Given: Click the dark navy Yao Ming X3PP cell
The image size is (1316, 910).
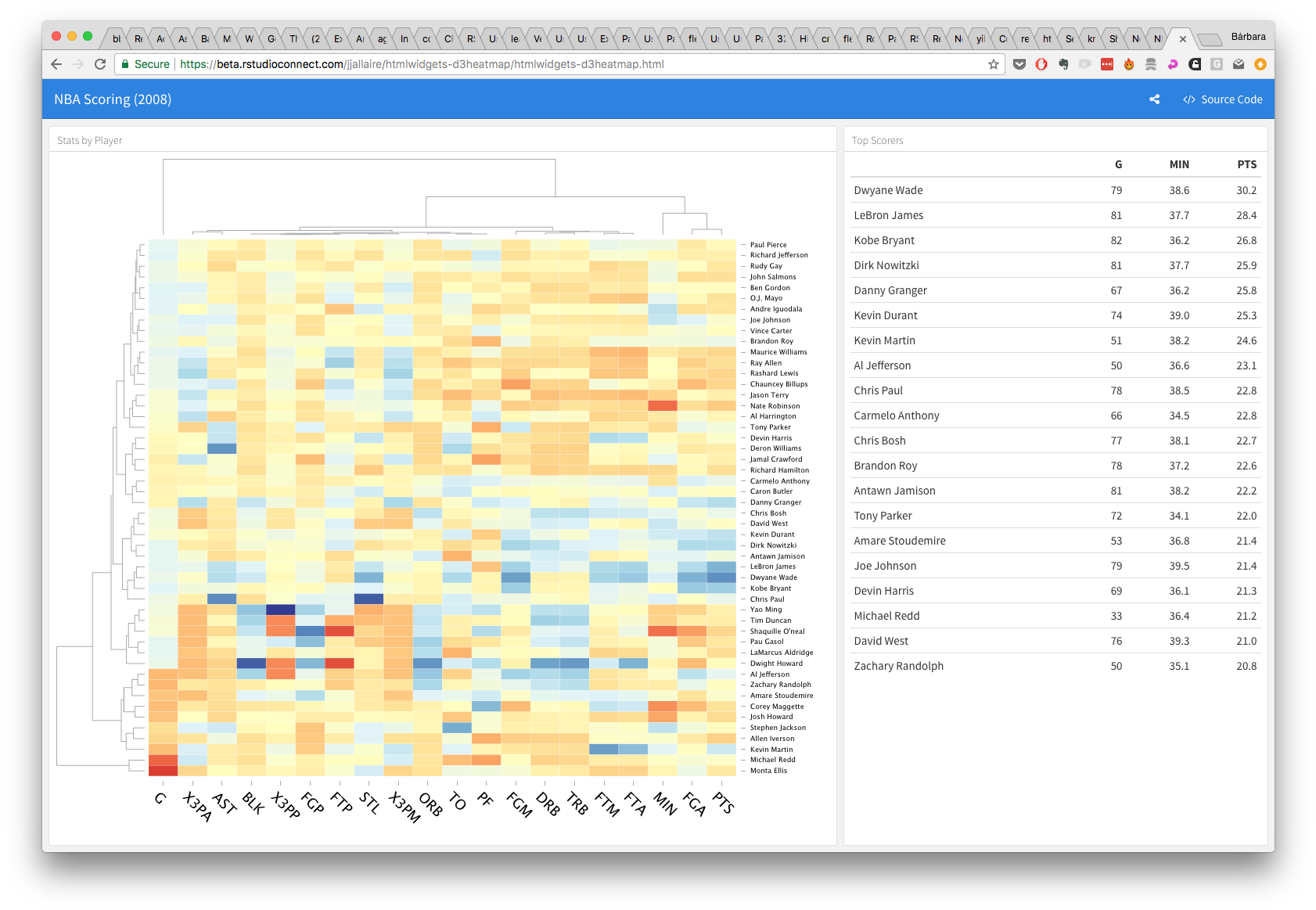Looking at the screenshot, I should [x=281, y=610].
